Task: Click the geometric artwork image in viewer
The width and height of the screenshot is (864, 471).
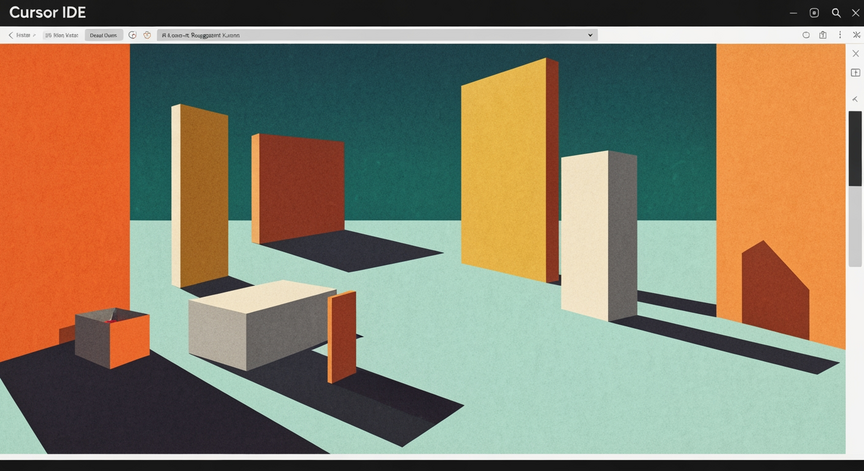Action: (423, 249)
